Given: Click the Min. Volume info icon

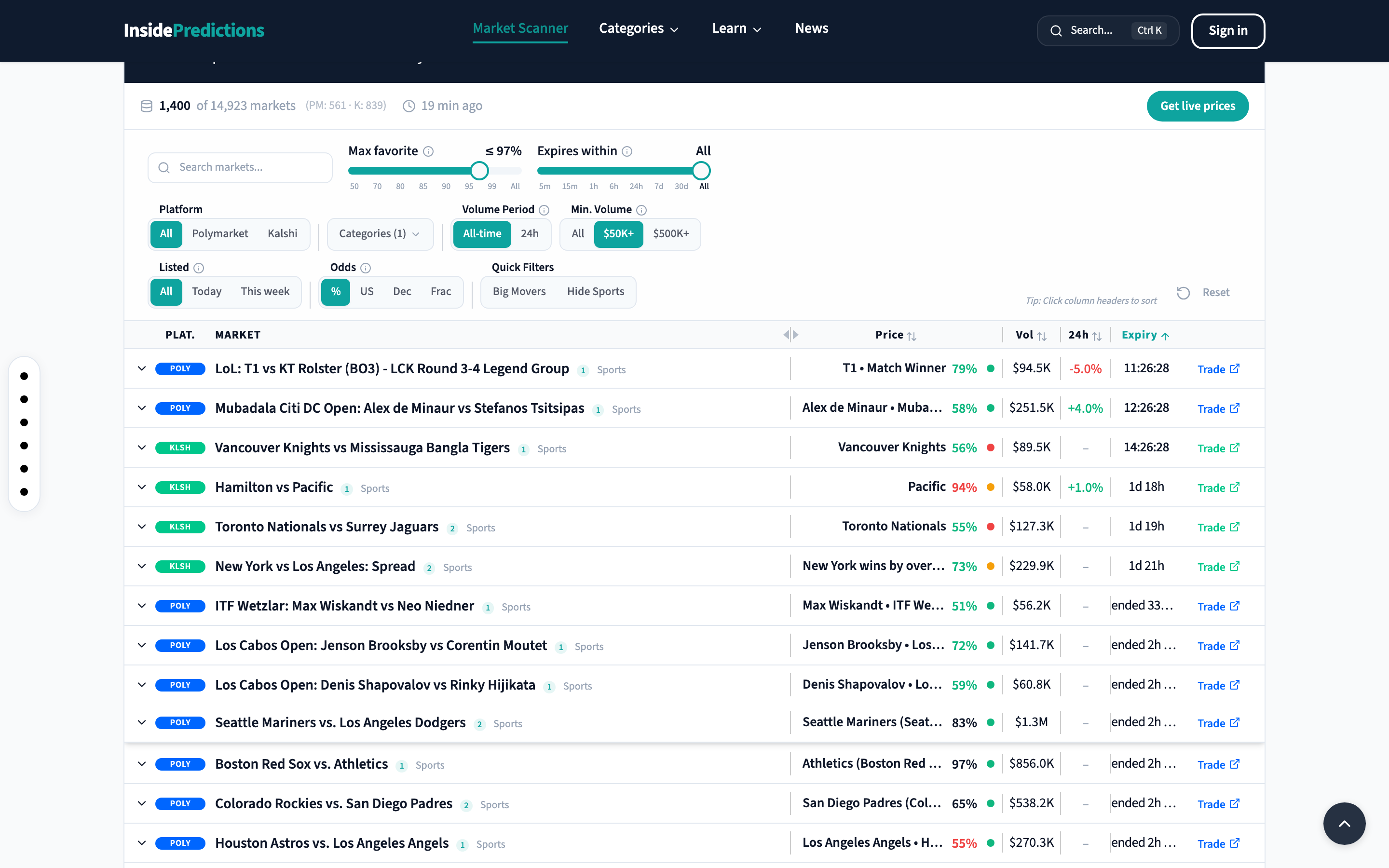Looking at the screenshot, I should tap(642, 210).
